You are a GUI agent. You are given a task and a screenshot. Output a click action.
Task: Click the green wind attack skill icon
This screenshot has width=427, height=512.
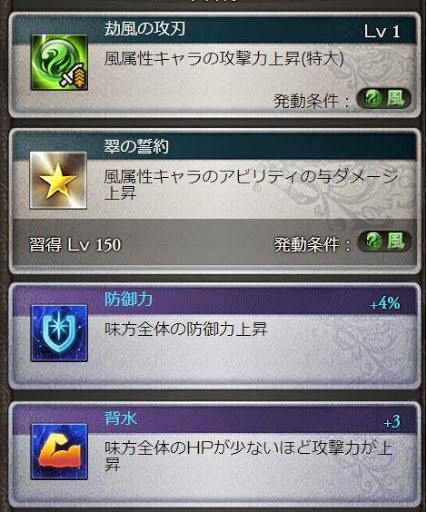click(x=59, y=62)
